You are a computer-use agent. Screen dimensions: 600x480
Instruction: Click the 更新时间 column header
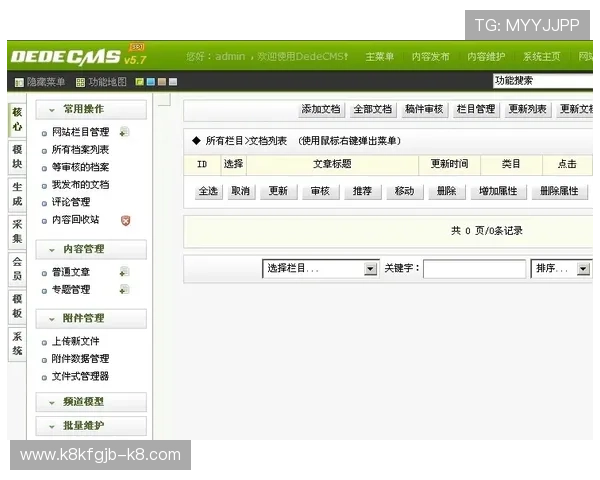450,165
